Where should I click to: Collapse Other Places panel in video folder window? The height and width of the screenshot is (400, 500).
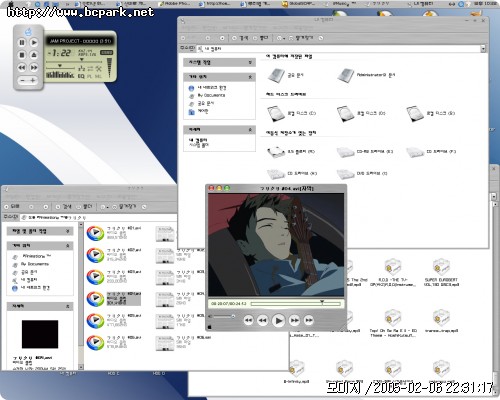point(40,246)
